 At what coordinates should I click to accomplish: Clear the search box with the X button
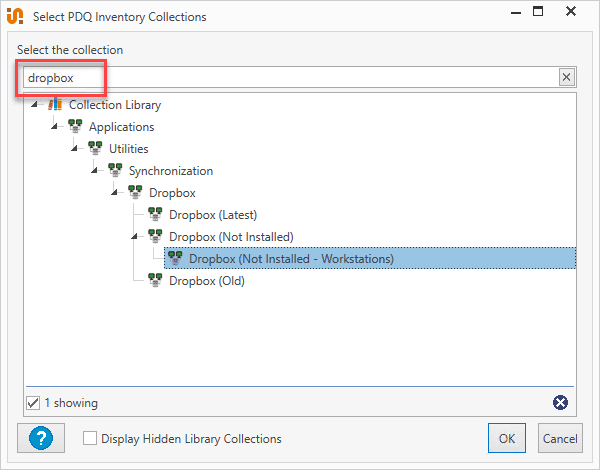[566, 77]
